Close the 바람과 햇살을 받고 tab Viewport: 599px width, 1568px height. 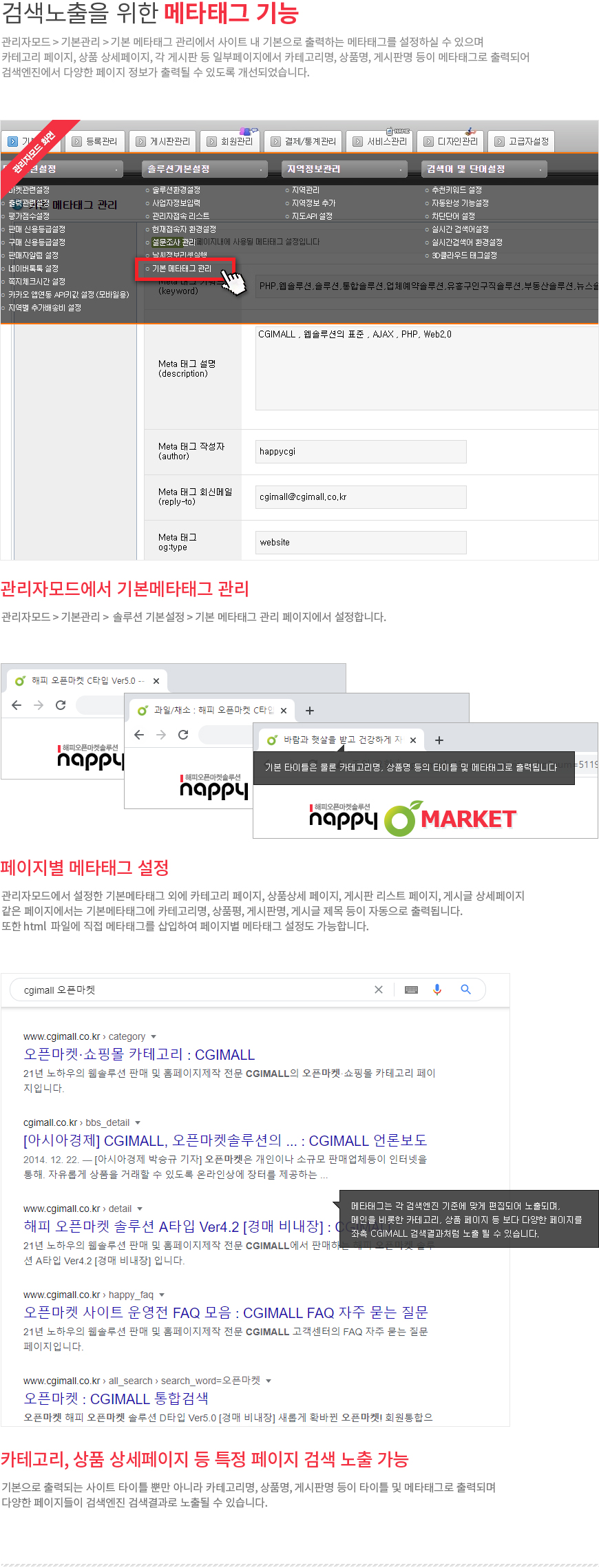[x=413, y=740]
